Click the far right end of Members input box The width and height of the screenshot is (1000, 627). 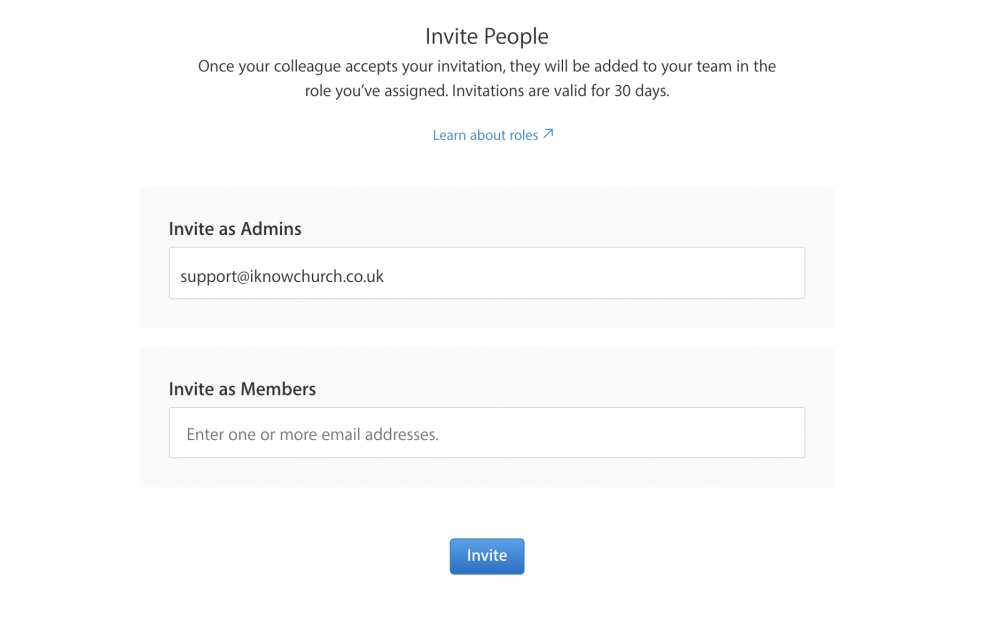tap(794, 432)
